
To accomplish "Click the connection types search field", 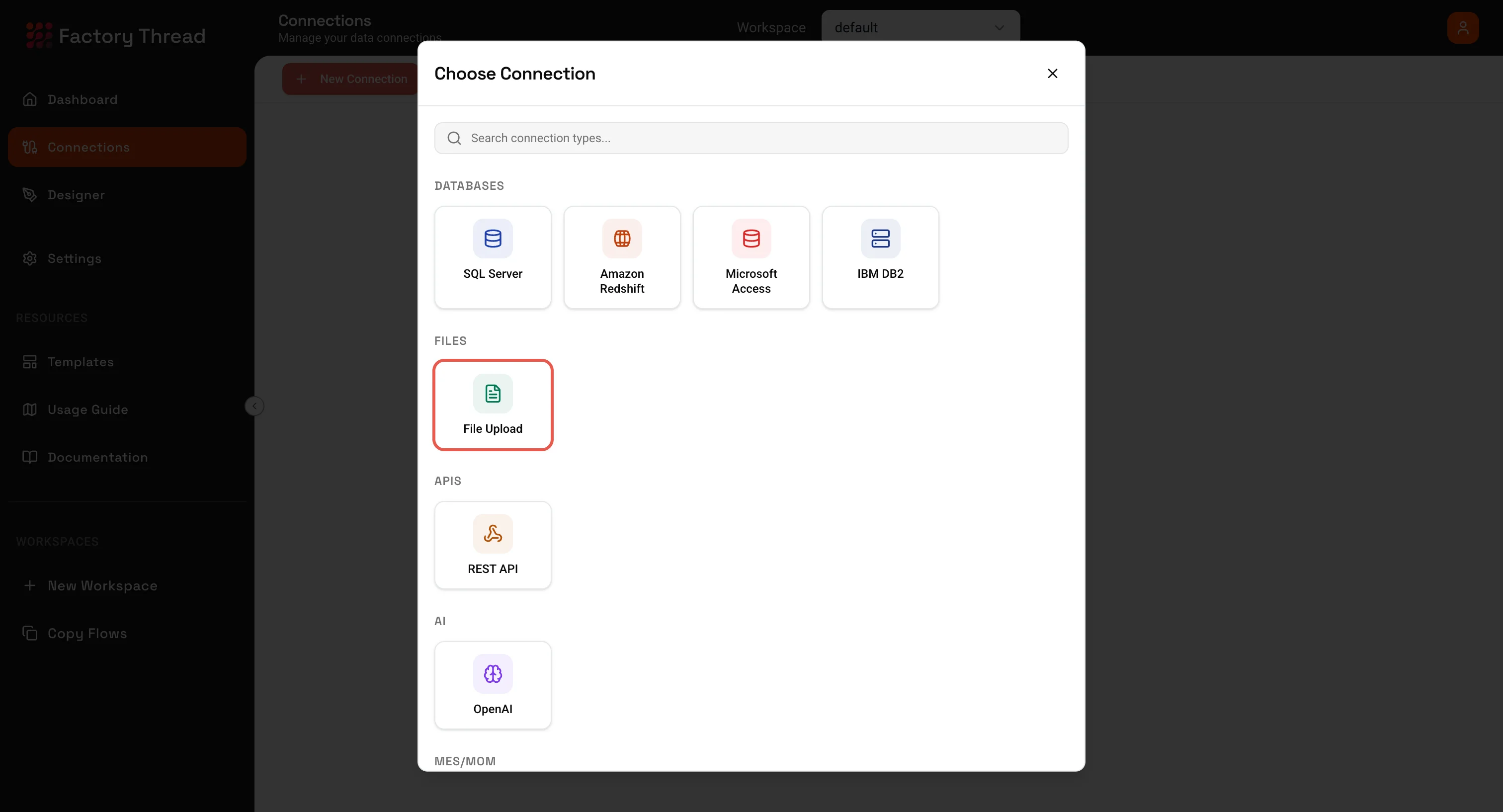I will (x=751, y=138).
